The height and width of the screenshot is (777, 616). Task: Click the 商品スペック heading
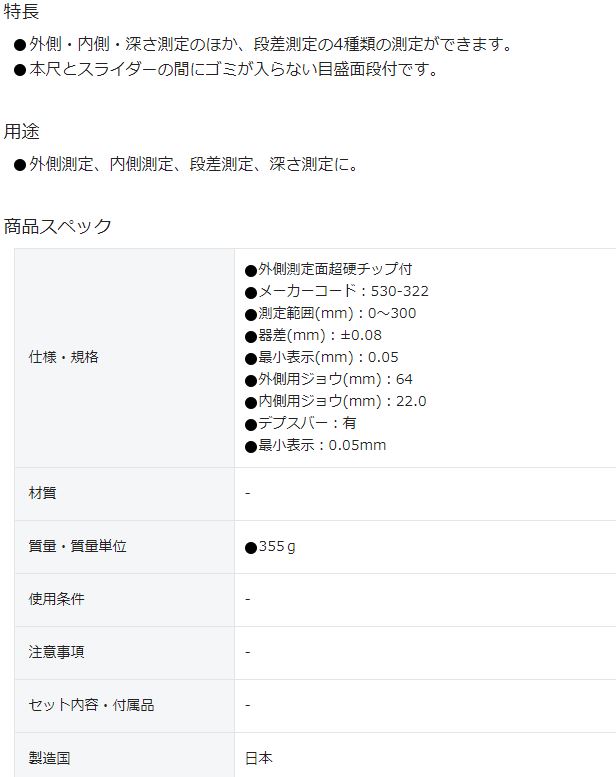58,226
